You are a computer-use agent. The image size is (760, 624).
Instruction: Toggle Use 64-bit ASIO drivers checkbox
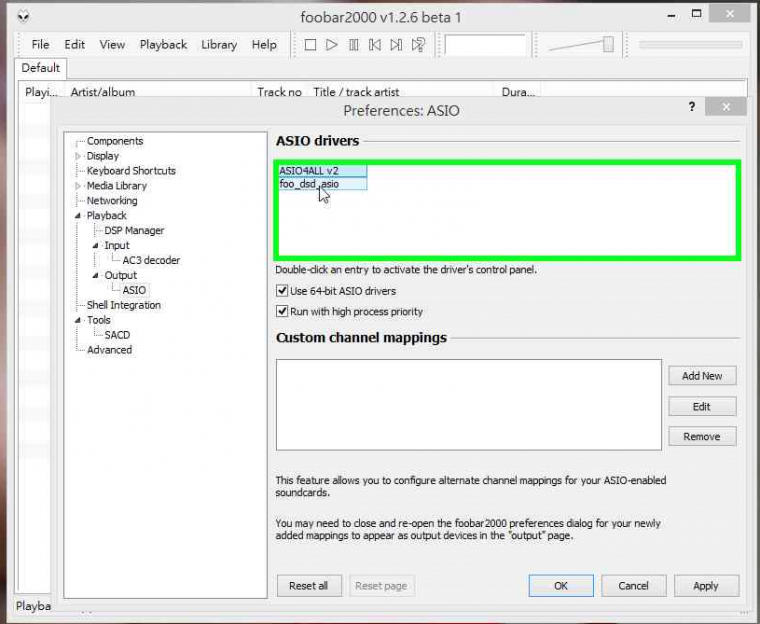282,291
